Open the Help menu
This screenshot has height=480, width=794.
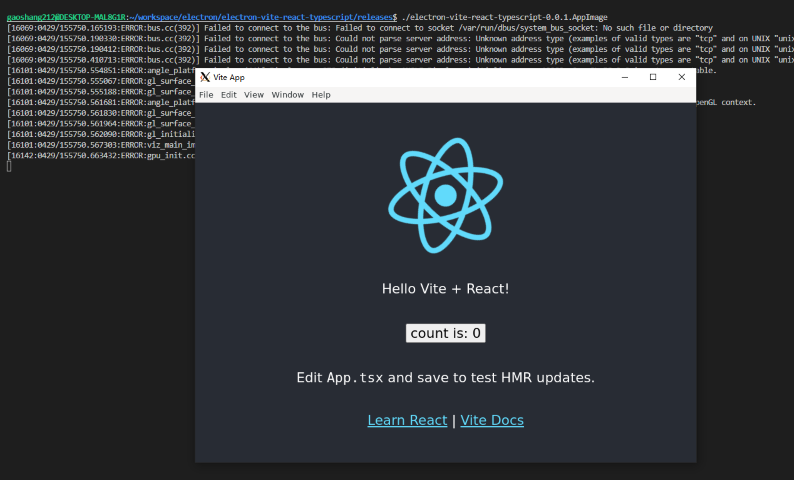(321, 95)
